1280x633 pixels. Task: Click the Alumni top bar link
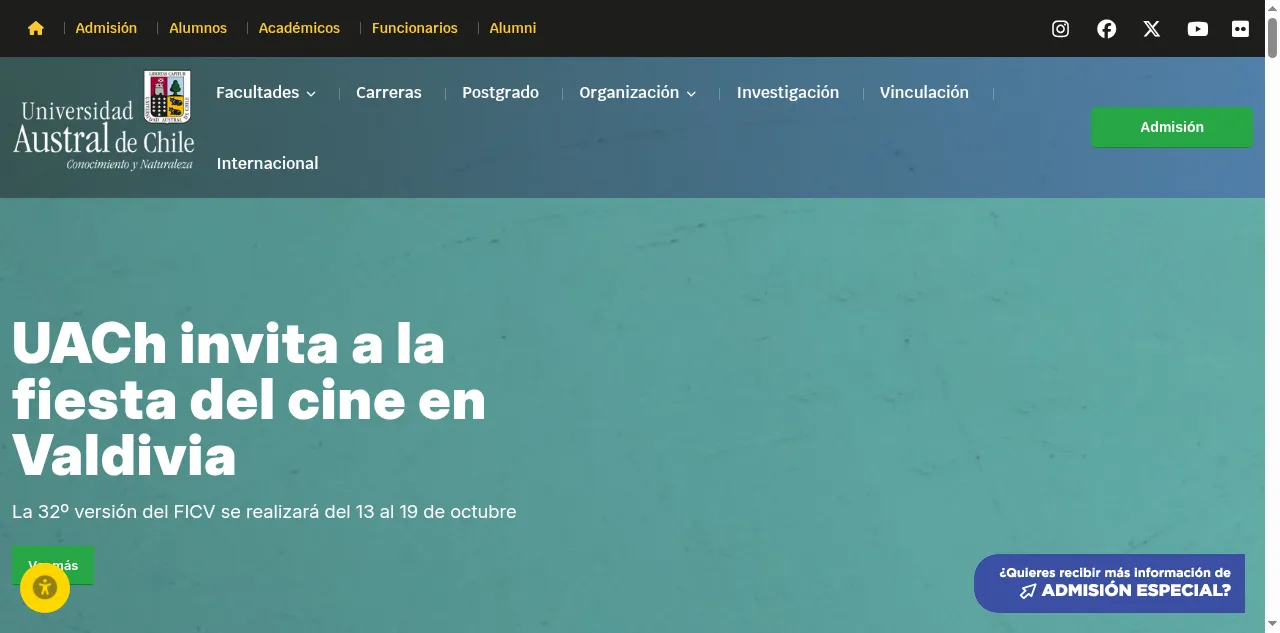click(513, 28)
